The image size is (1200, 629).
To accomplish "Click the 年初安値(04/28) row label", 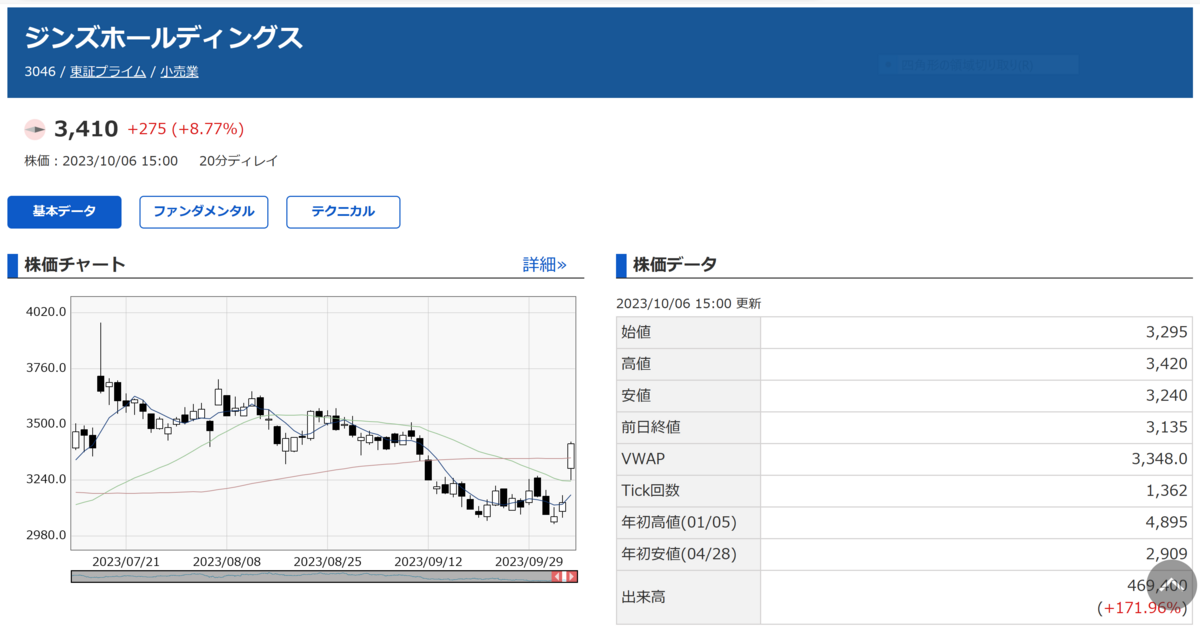I will (679, 554).
